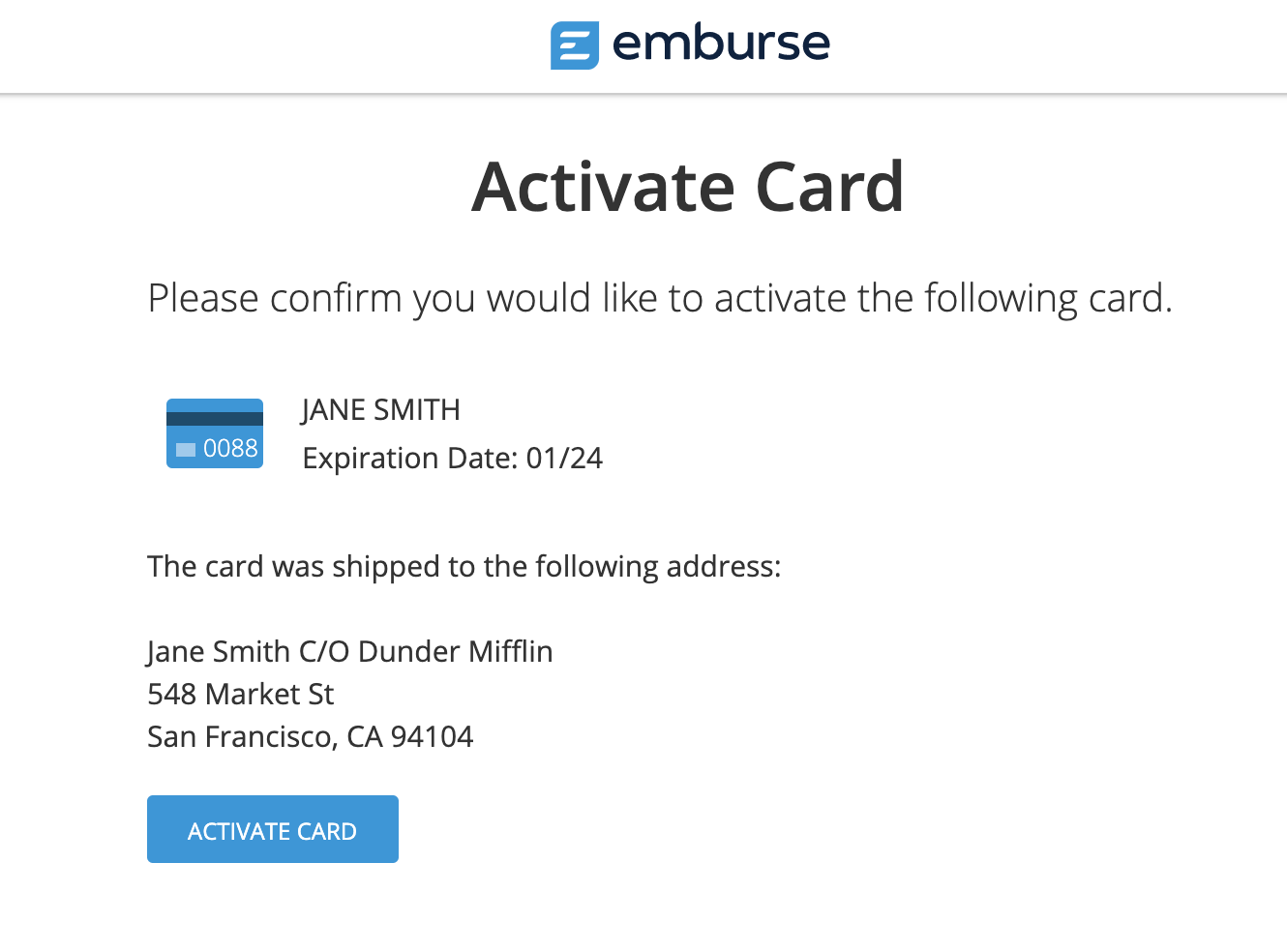Click the rounded corner of the card graphic
The width and height of the screenshot is (1287, 952).
click(x=172, y=403)
